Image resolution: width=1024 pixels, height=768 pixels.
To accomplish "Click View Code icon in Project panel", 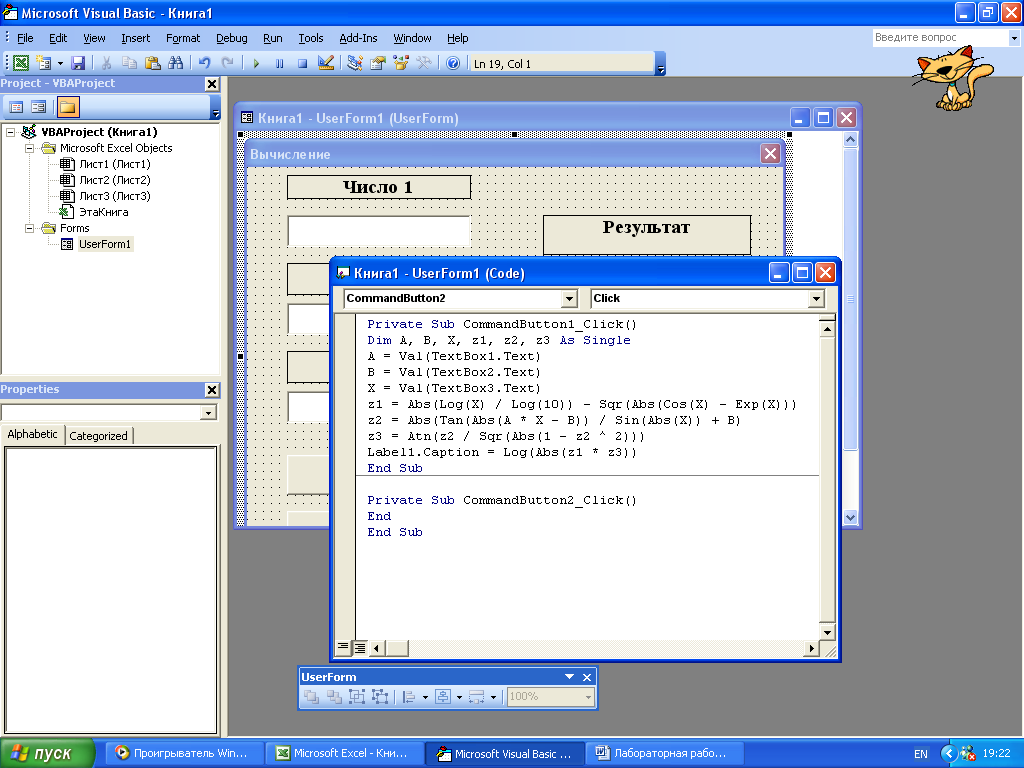I will pyautogui.click(x=16, y=106).
